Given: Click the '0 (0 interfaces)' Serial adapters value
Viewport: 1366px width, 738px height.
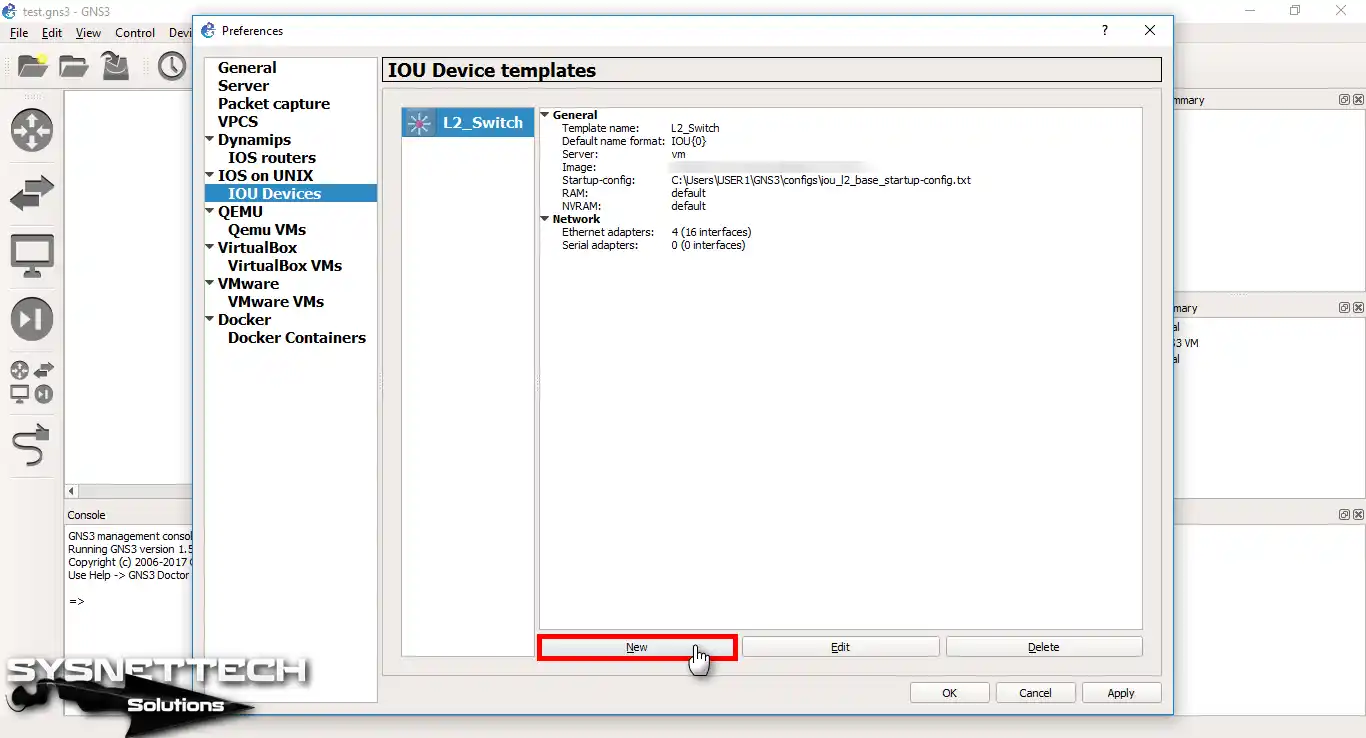Looking at the screenshot, I should [708, 246].
